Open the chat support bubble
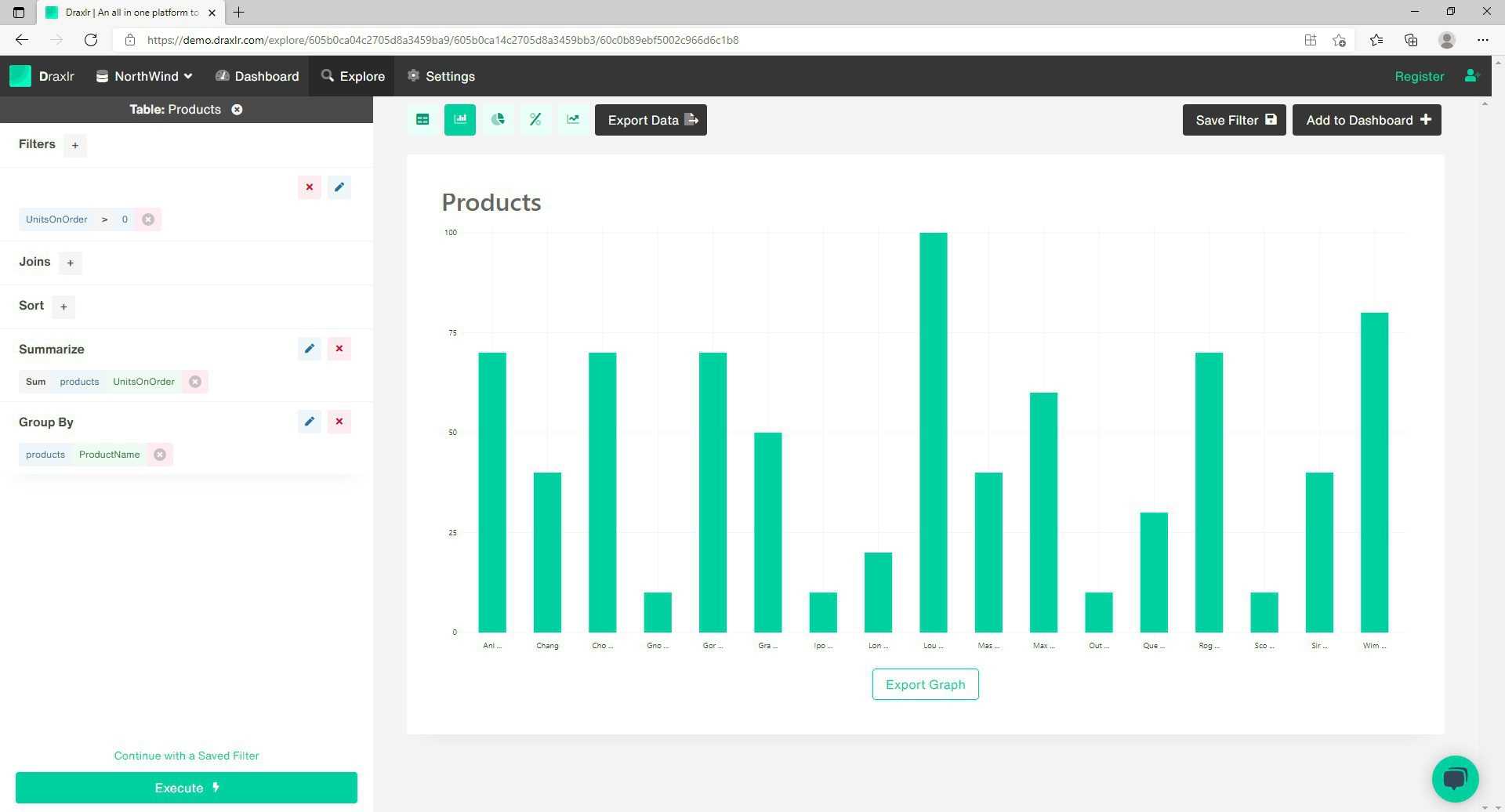The image size is (1505, 812). (1455, 779)
